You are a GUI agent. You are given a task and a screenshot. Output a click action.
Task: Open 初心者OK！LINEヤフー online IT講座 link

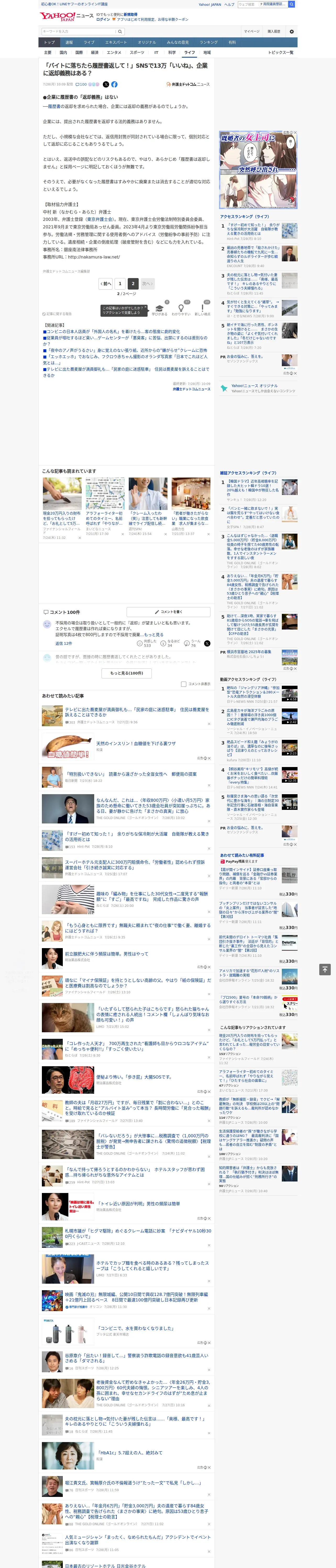coord(74,4)
